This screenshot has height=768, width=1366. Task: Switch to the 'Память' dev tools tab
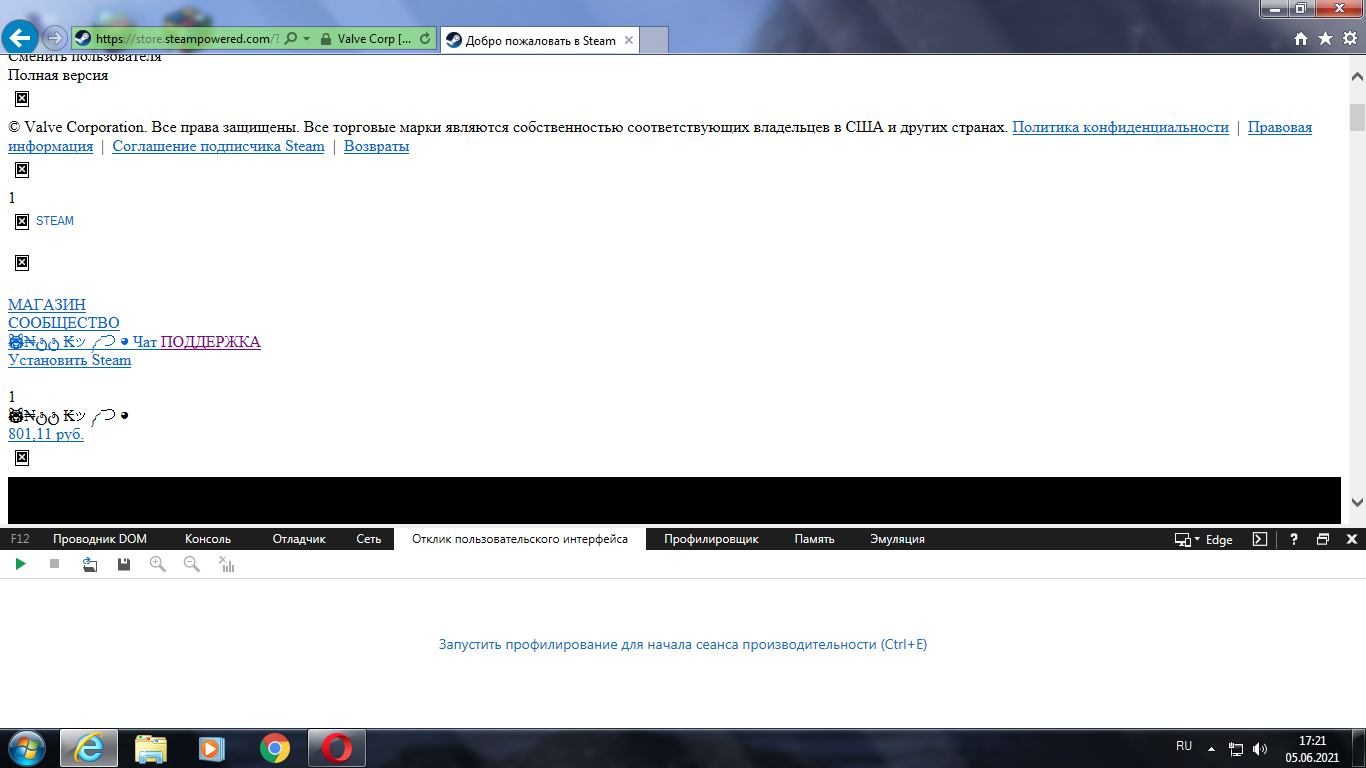[814, 539]
